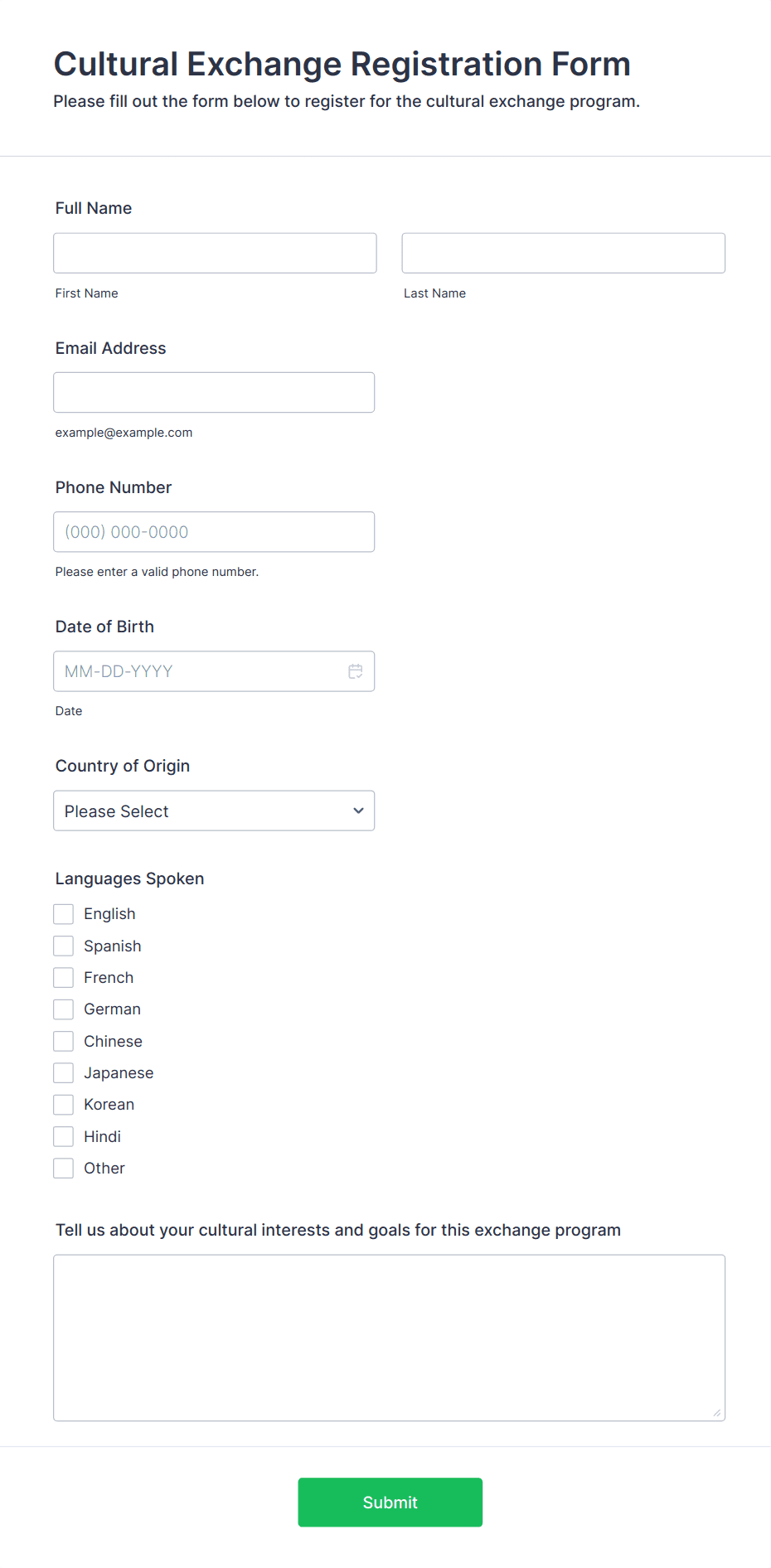Check the Chinese language box
This screenshot has width=771, height=1568.
[x=64, y=1041]
